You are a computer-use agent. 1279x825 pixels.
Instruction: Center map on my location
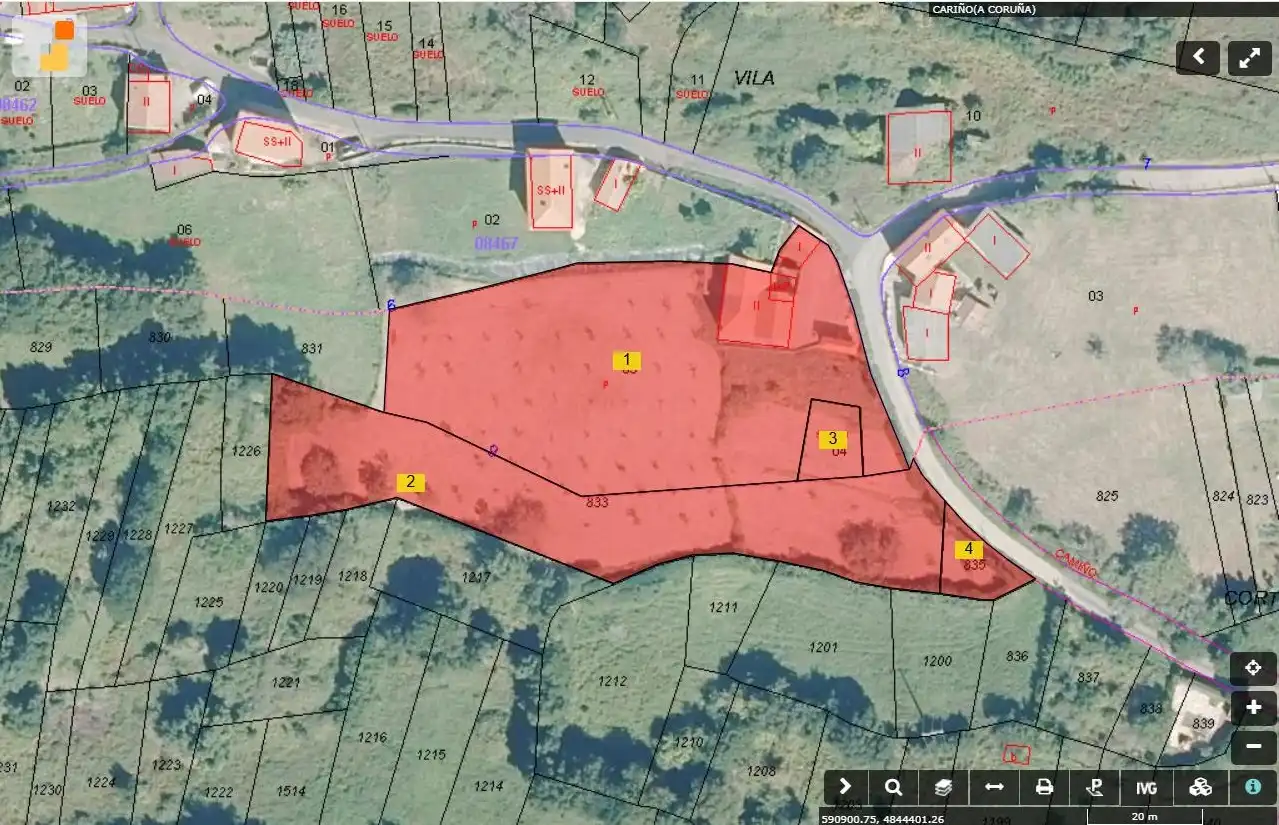point(1253,668)
